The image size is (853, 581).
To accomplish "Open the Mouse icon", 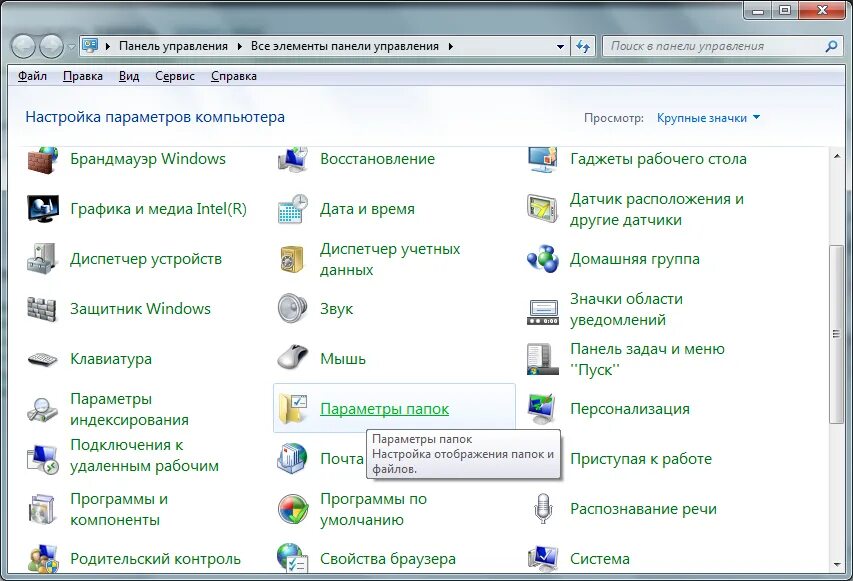I will tap(293, 358).
